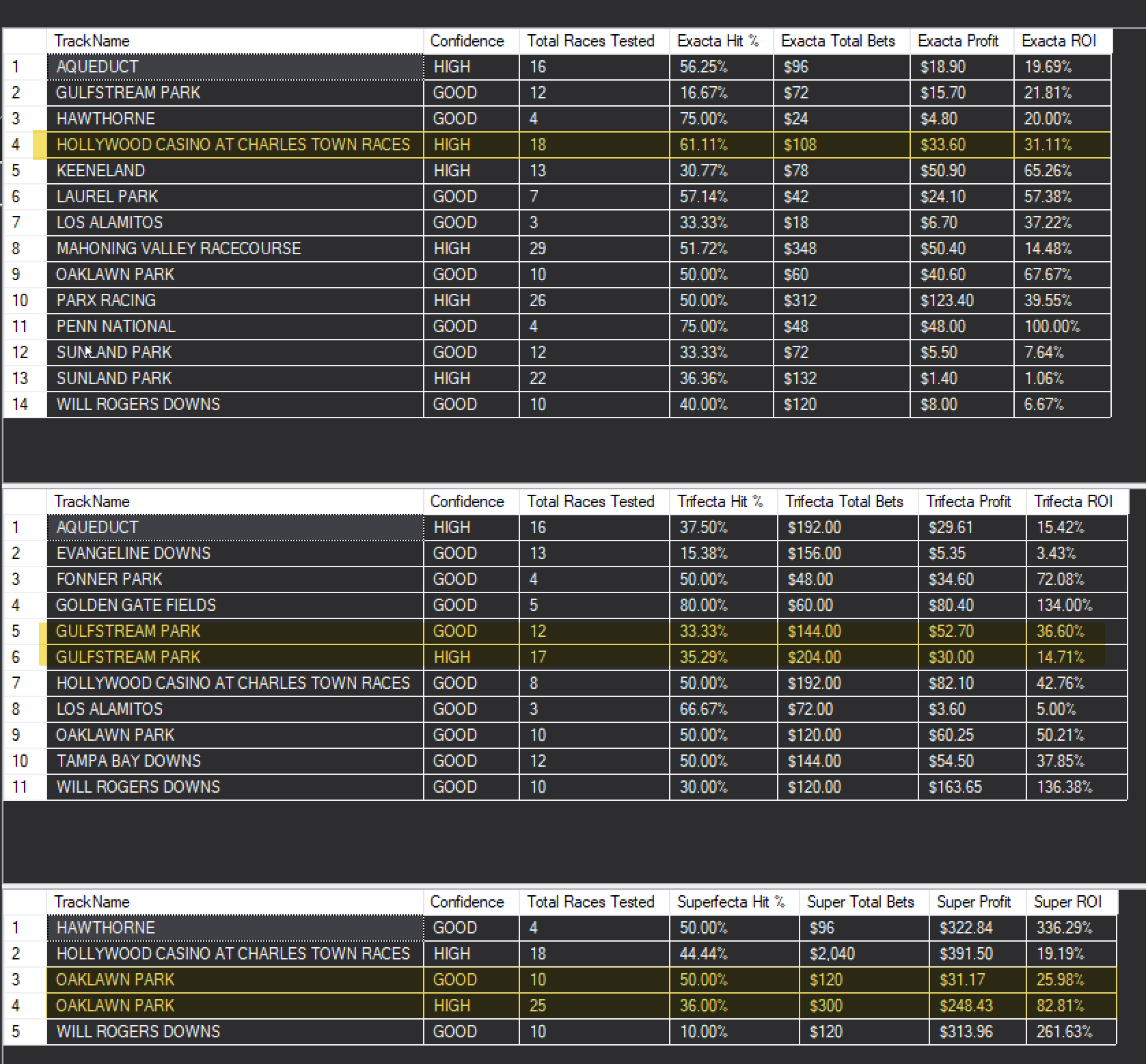Select HAWTHORNE cell in superfecta table

point(235,928)
